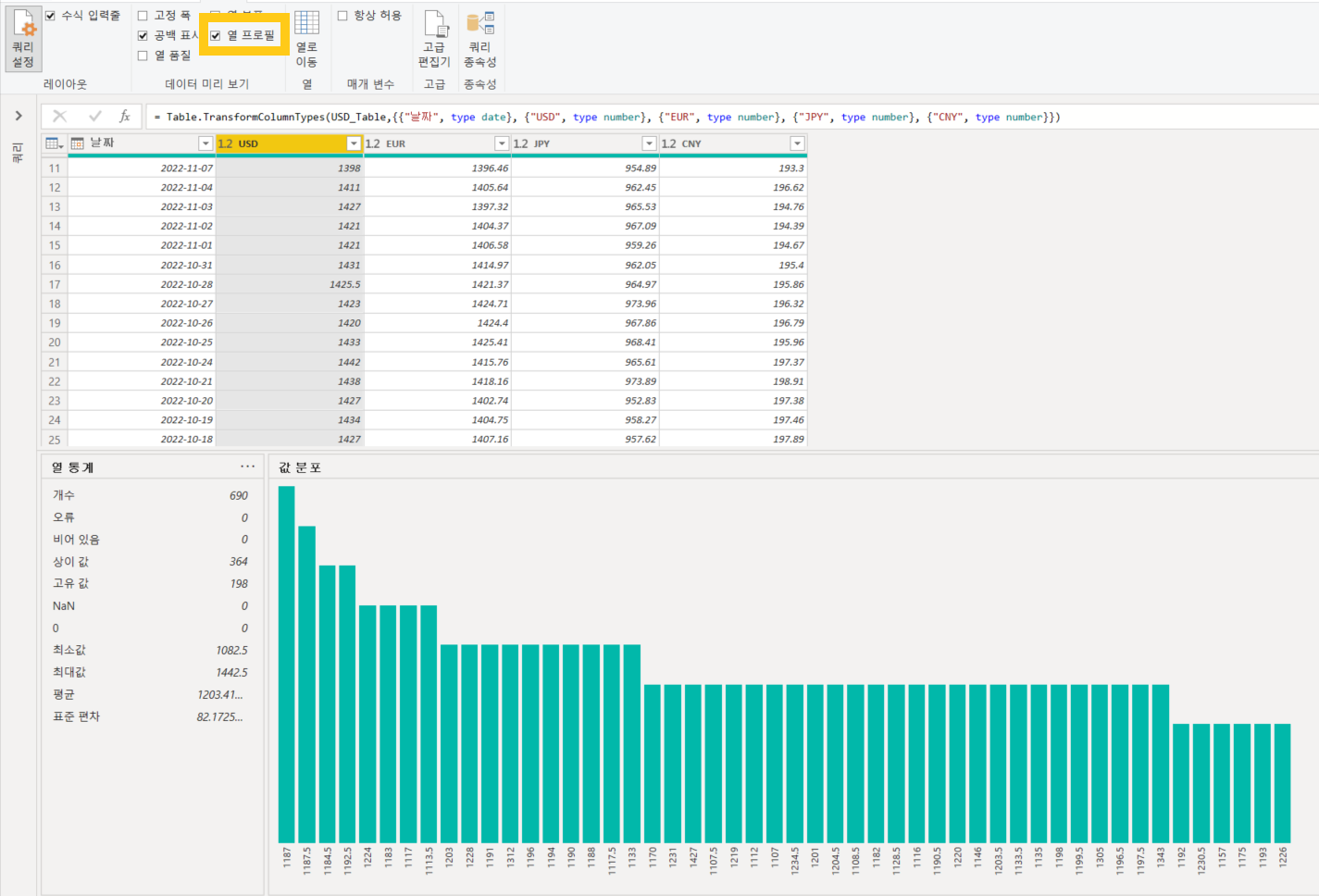Click the fx function icon
1319x896 pixels.
coord(125,116)
